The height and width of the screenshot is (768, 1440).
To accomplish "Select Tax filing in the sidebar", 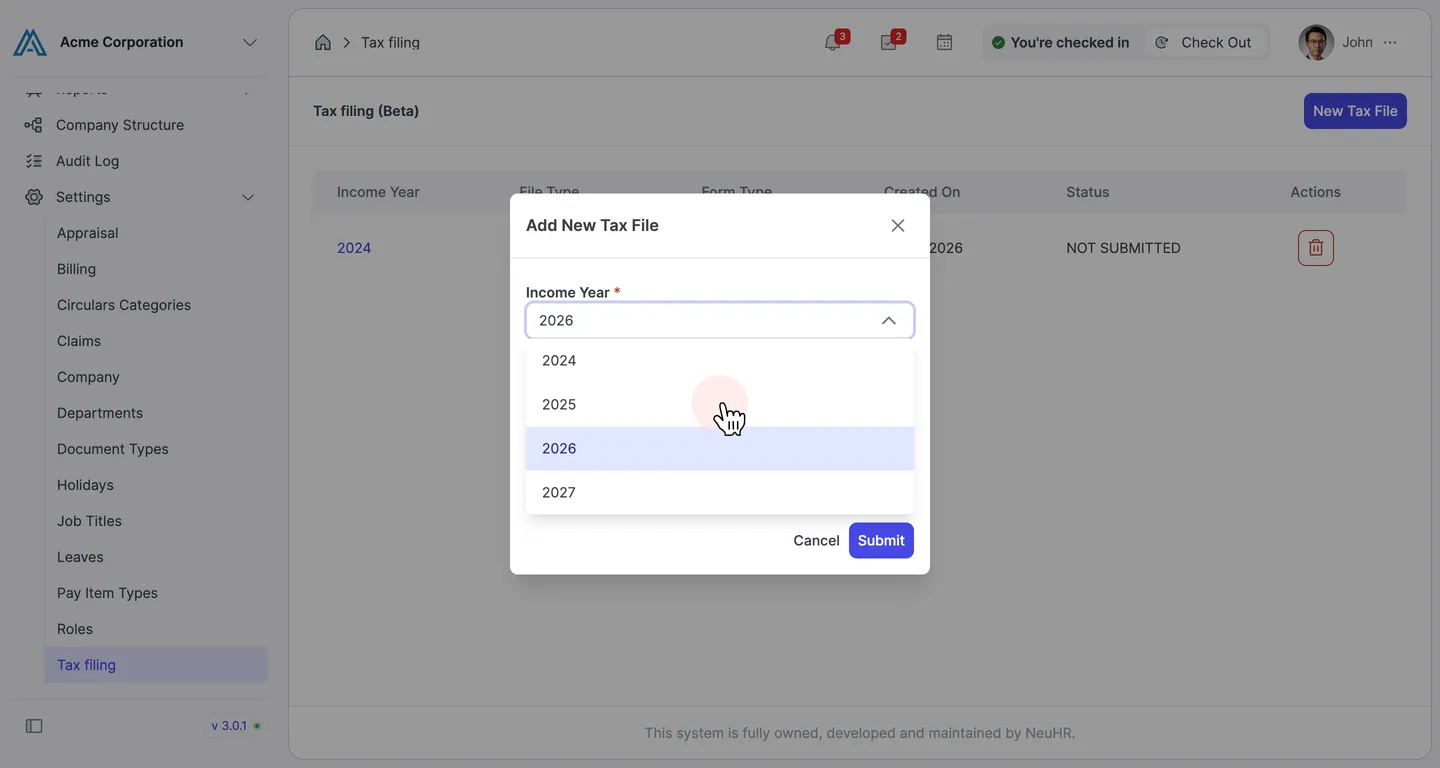I will 156,665.
